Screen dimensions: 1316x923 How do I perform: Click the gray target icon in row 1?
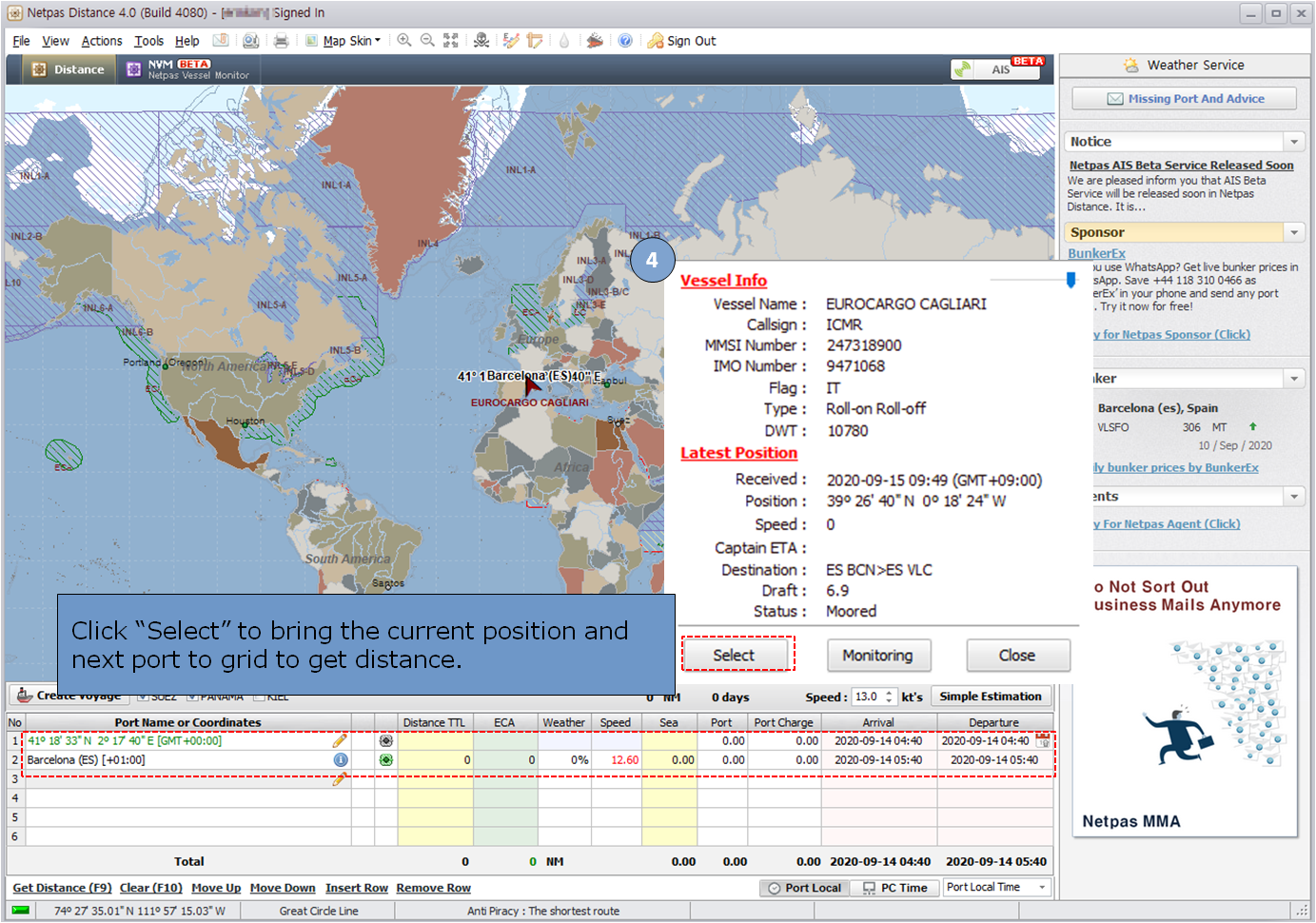tap(385, 740)
